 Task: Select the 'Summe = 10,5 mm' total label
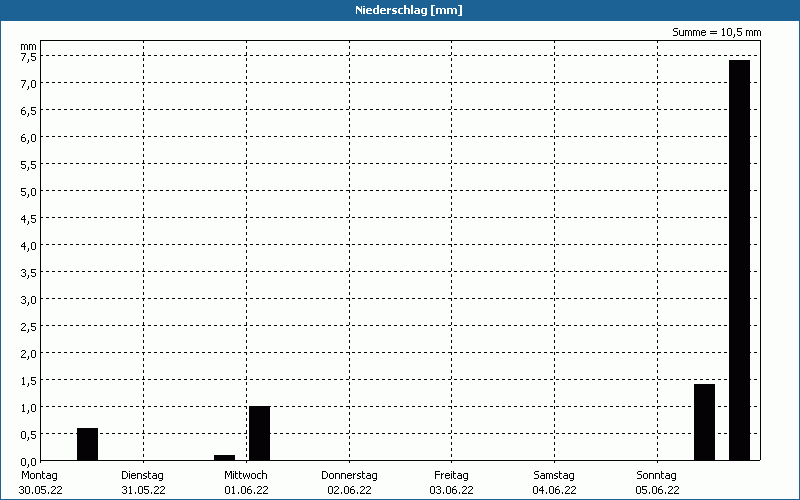(x=716, y=32)
